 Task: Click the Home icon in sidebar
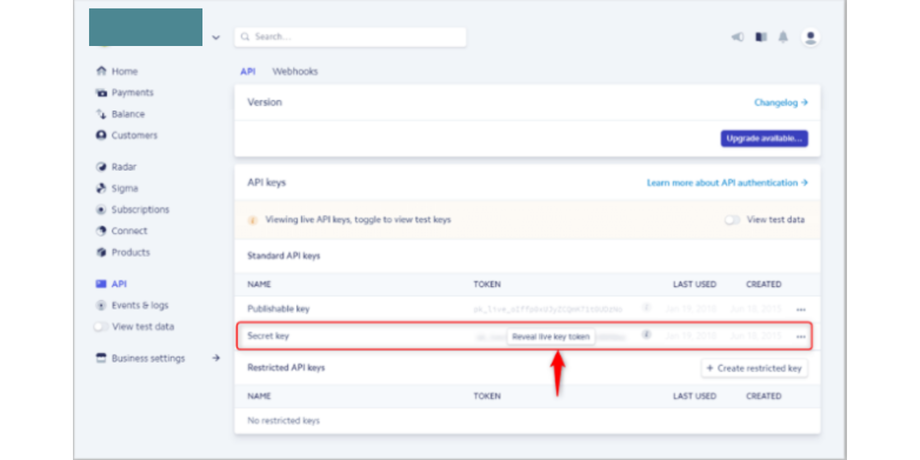pyautogui.click(x=101, y=71)
